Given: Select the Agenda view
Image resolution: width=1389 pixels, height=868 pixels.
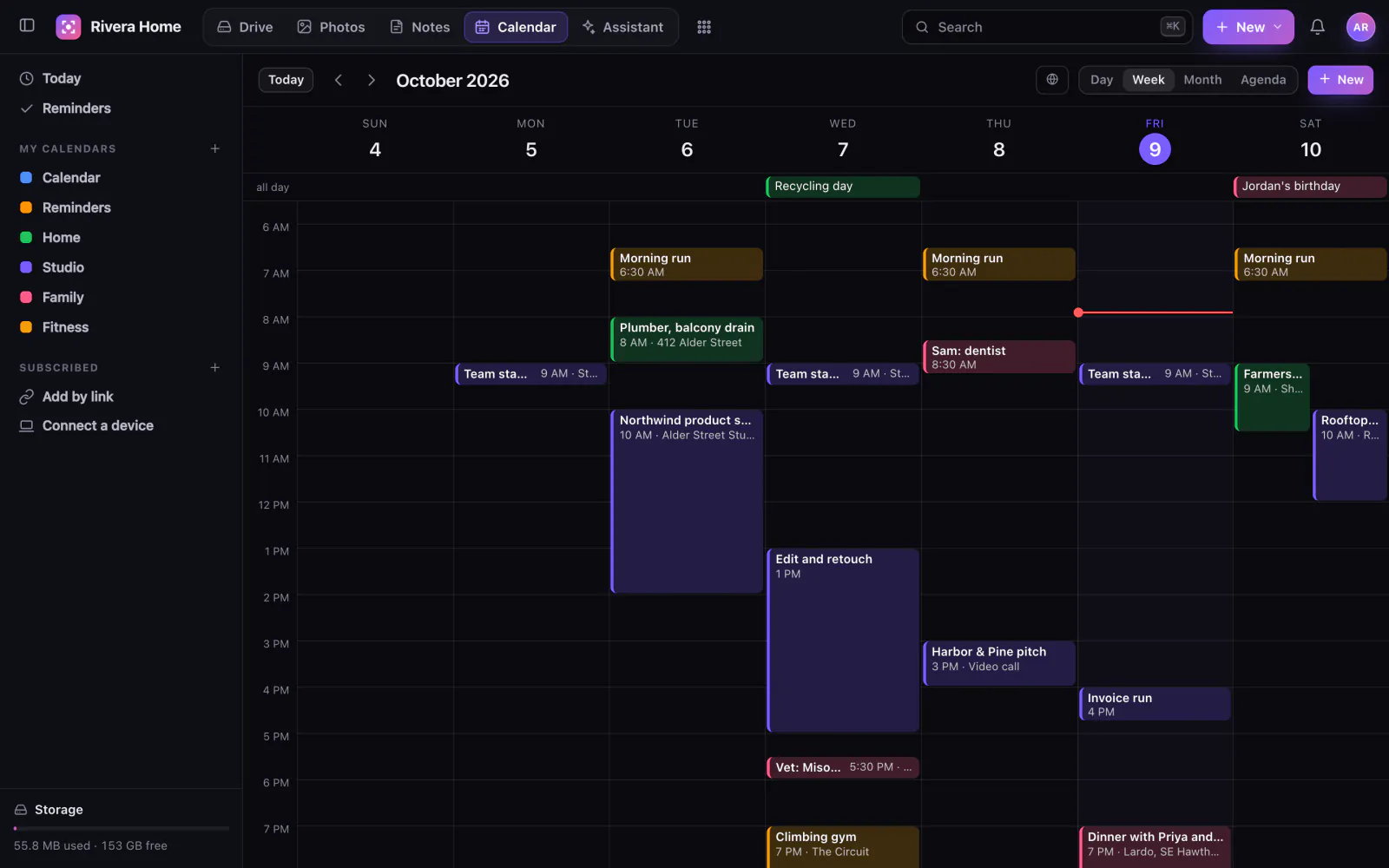Looking at the screenshot, I should [1263, 80].
